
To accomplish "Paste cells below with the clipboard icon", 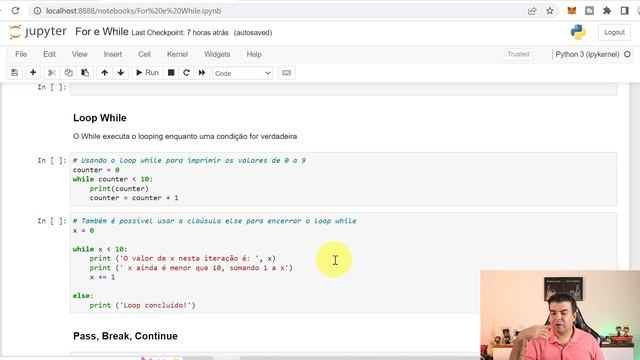I will tap(85, 73).
